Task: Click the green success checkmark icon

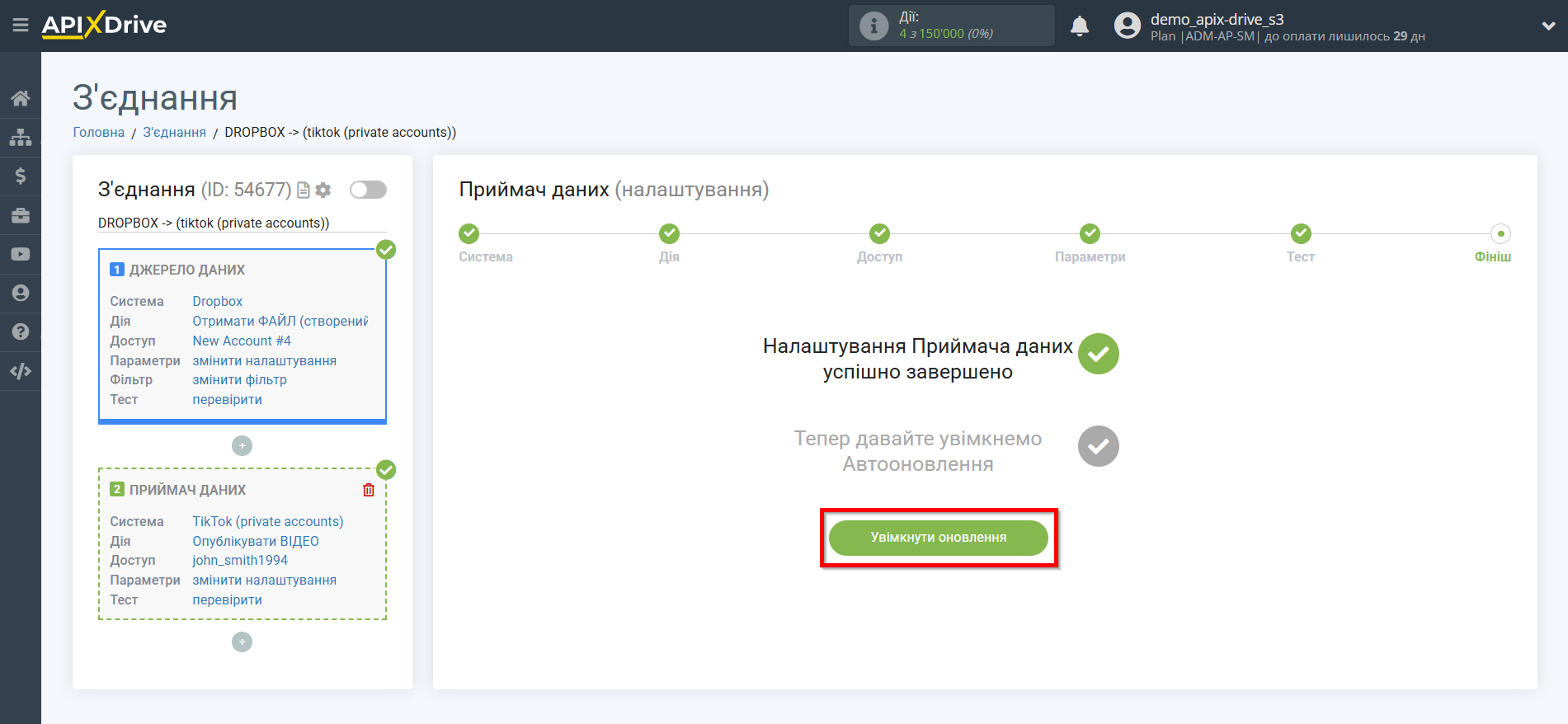Action: [1099, 354]
